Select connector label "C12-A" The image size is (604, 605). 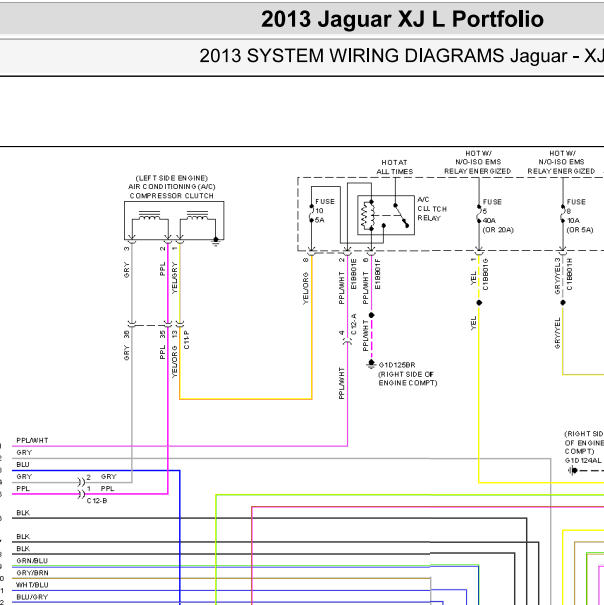354,324
